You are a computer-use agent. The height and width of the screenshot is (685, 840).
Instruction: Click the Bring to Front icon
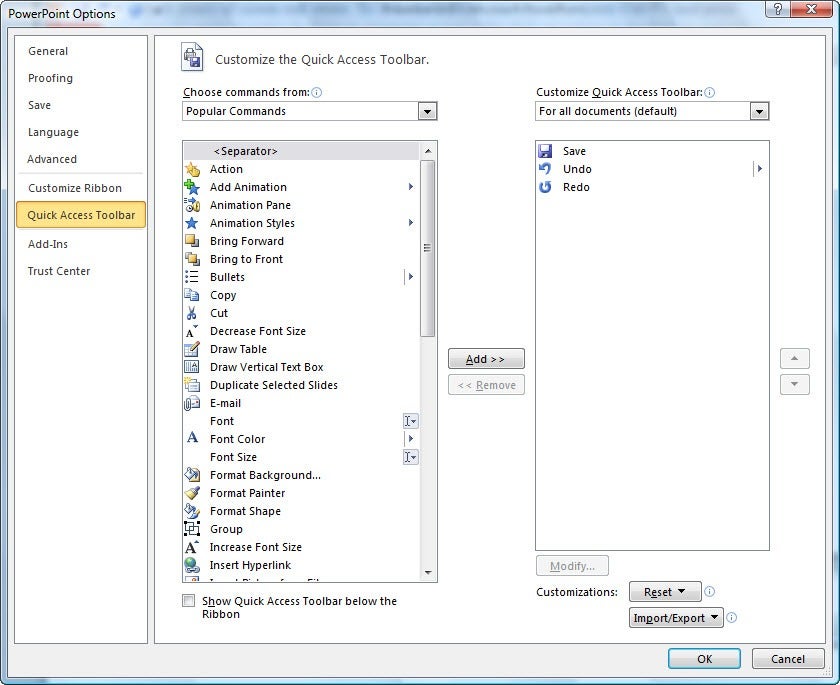click(192, 259)
